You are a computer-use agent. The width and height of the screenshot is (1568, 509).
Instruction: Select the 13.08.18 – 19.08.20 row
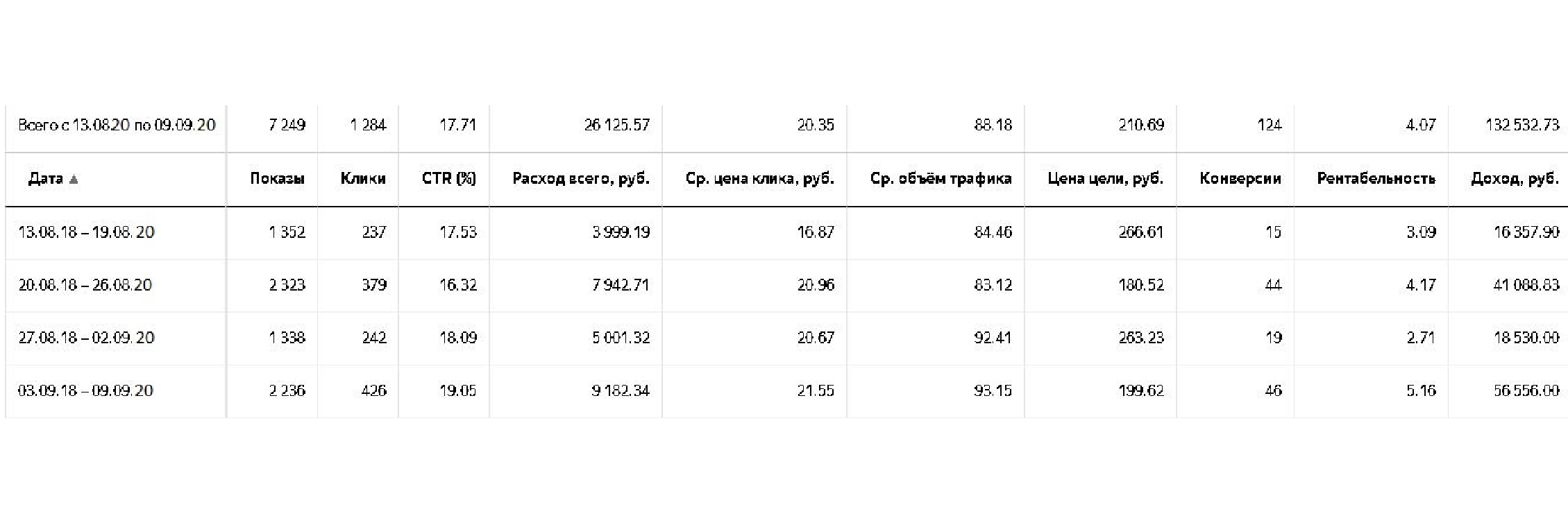(786, 232)
